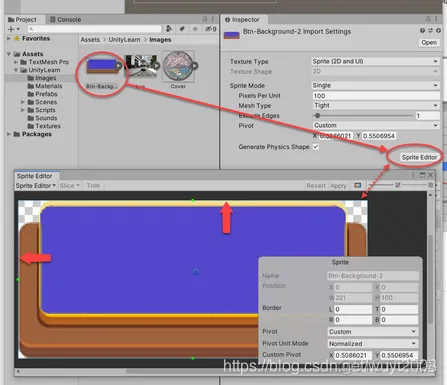The height and width of the screenshot is (385, 447).
Task: Click the hidden packages eye count icon
Action: point(211,29)
